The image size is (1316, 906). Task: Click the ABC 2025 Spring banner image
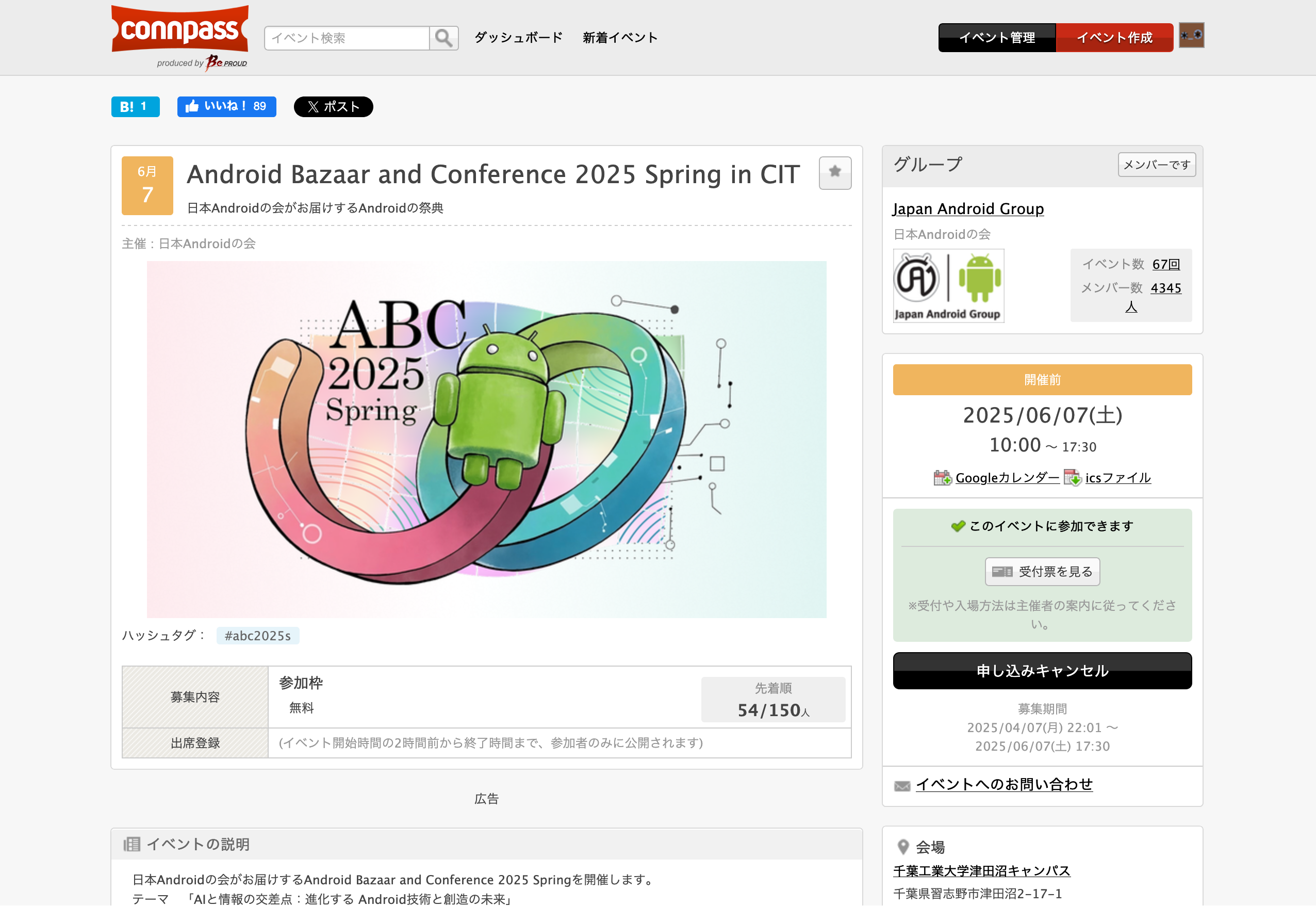coord(487,440)
